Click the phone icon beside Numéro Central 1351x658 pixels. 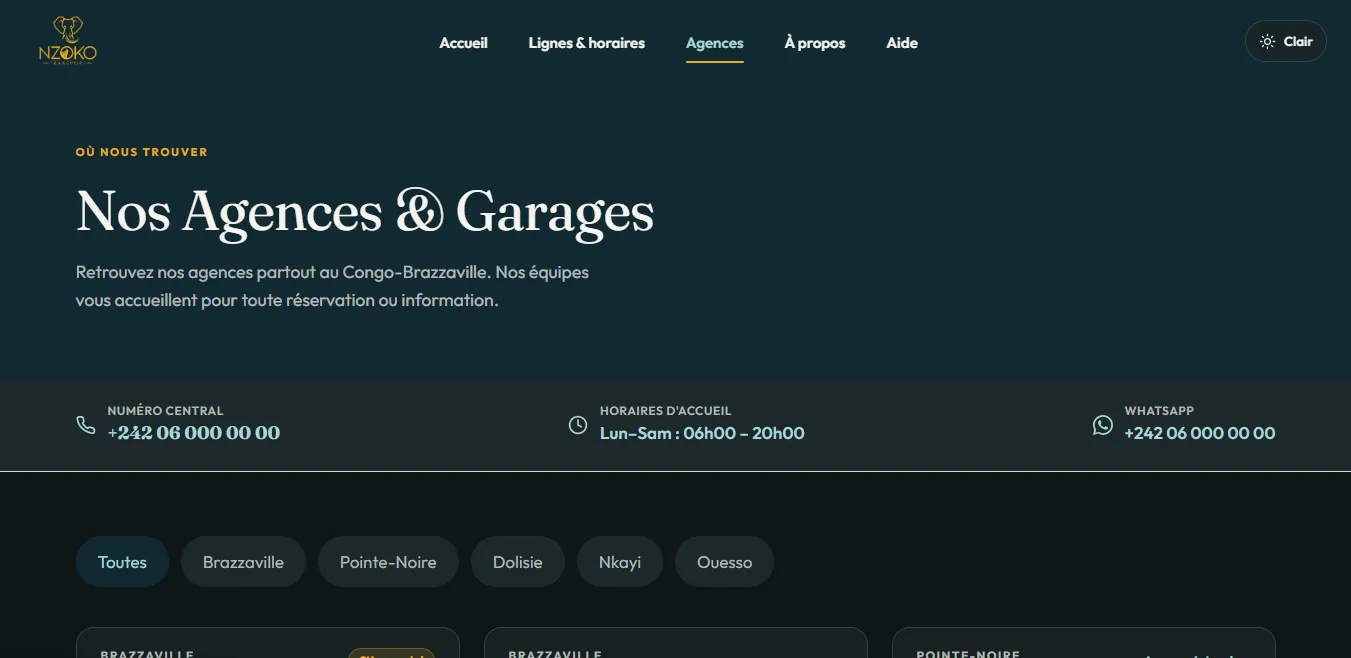click(86, 425)
